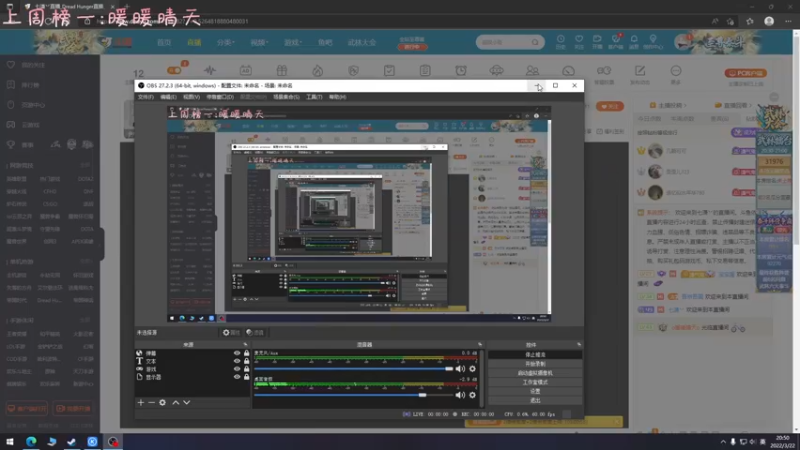This screenshot has height=450, width=800.
Task: Open Microsoft Edge from the taskbar
Action: point(31,441)
